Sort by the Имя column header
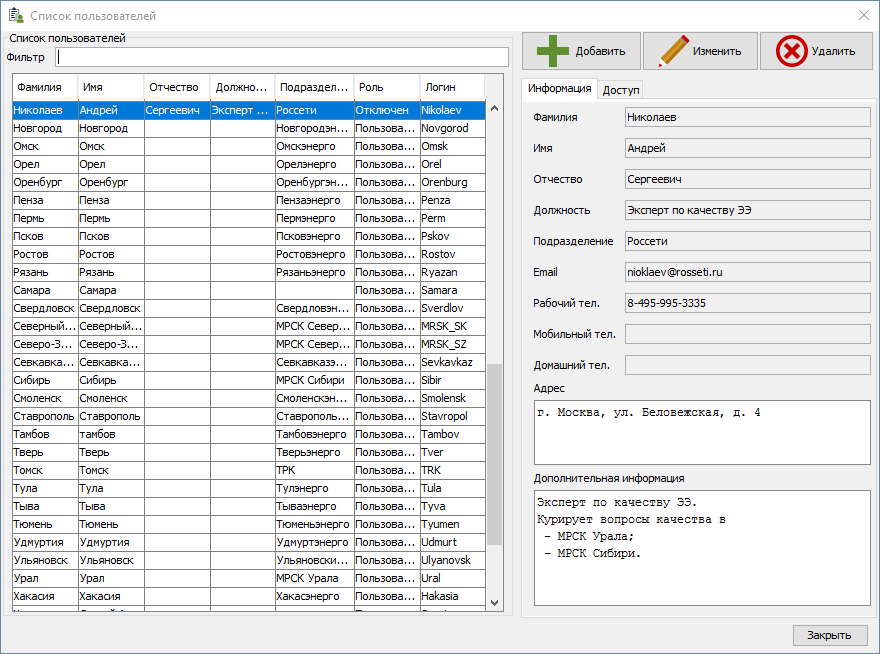 click(111, 87)
